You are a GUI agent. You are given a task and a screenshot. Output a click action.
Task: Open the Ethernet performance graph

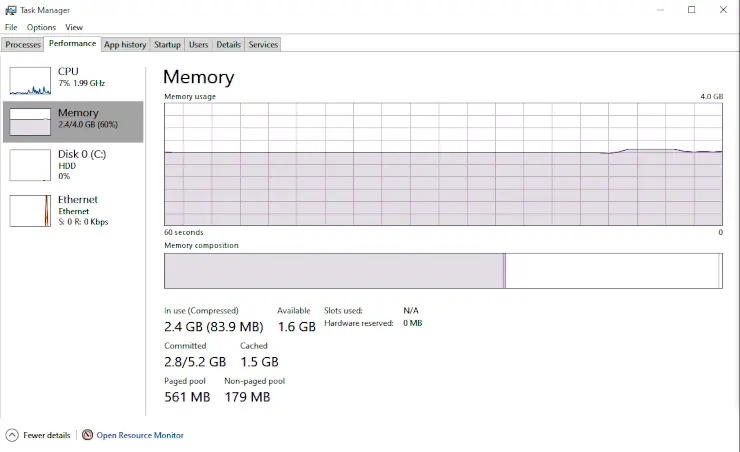[30, 210]
